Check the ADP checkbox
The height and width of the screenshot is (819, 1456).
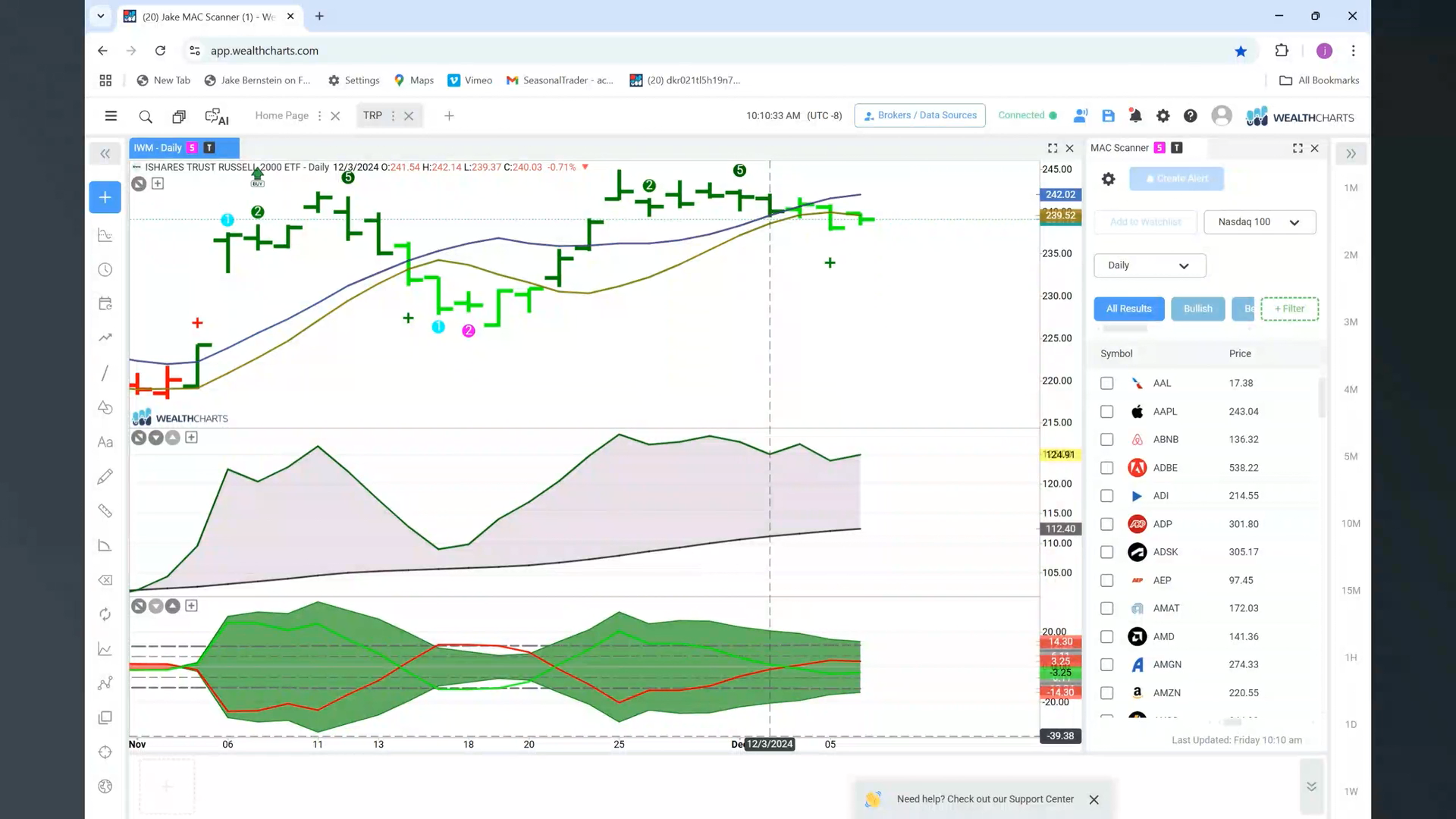tap(1106, 524)
